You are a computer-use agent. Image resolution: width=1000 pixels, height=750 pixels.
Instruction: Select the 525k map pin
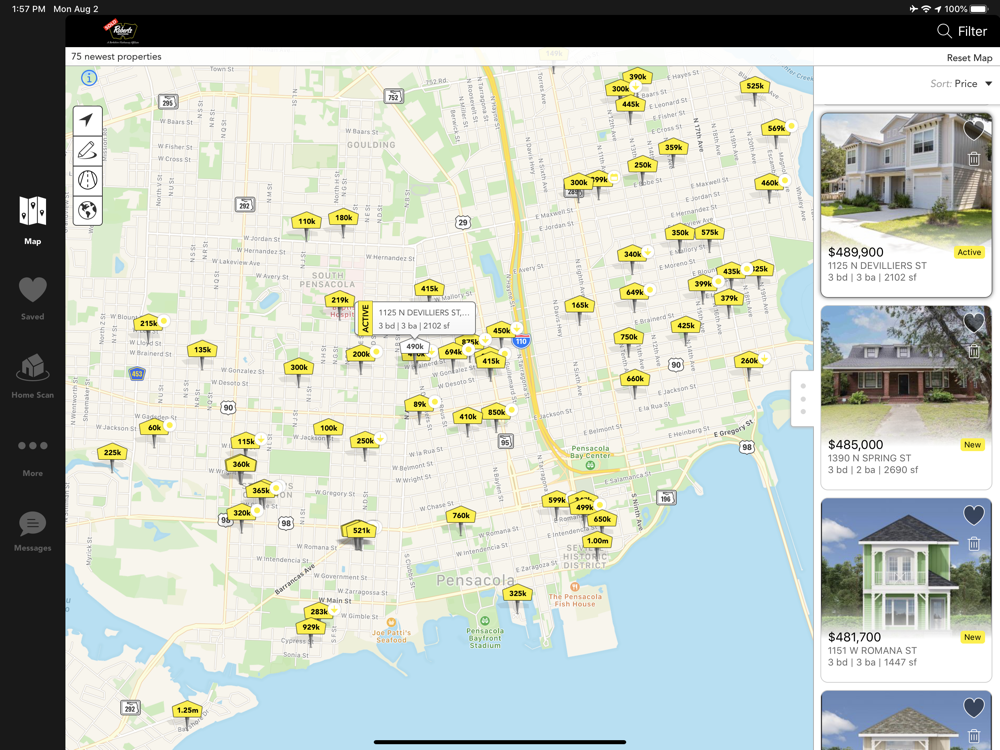tap(755, 85)
